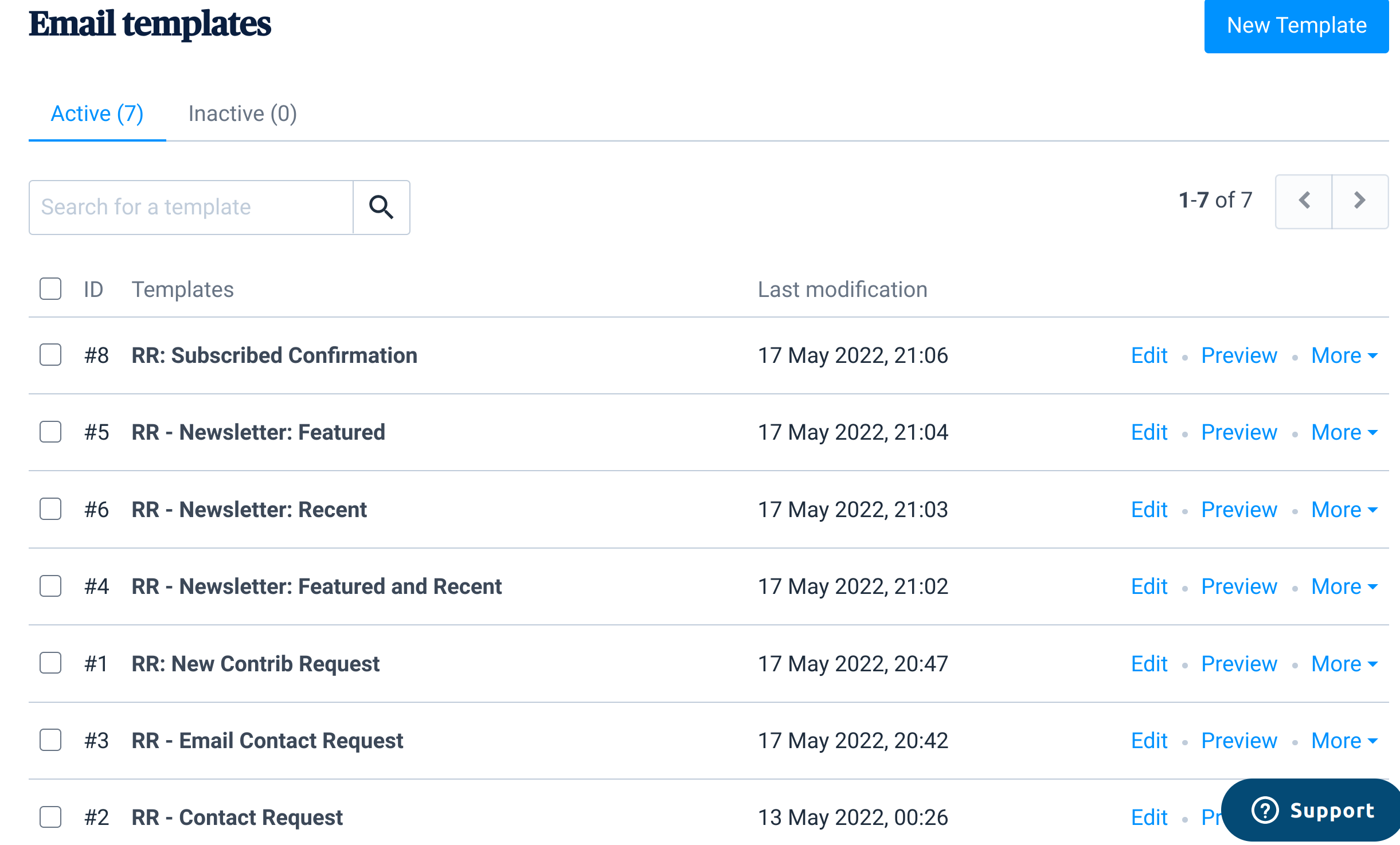This screenshot has height=845, width=1400.
Task: Click the RR - Contact Request name
Action: click(237, 817)
